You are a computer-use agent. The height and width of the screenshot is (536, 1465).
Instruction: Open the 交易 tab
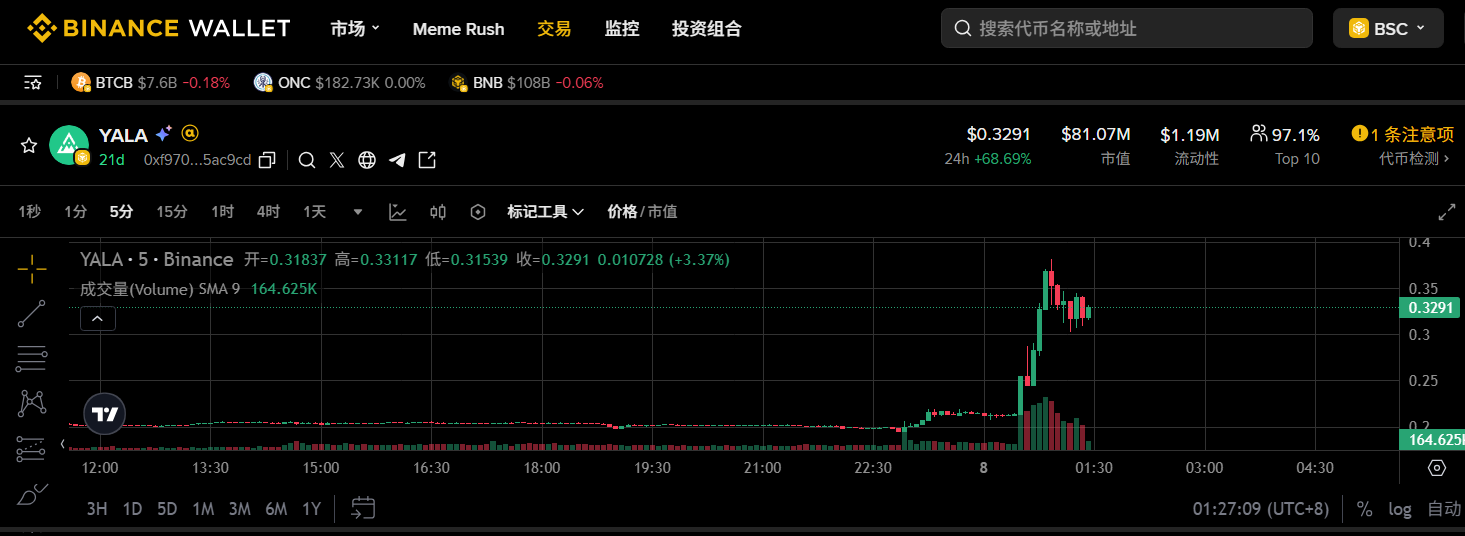click(554, 28)
